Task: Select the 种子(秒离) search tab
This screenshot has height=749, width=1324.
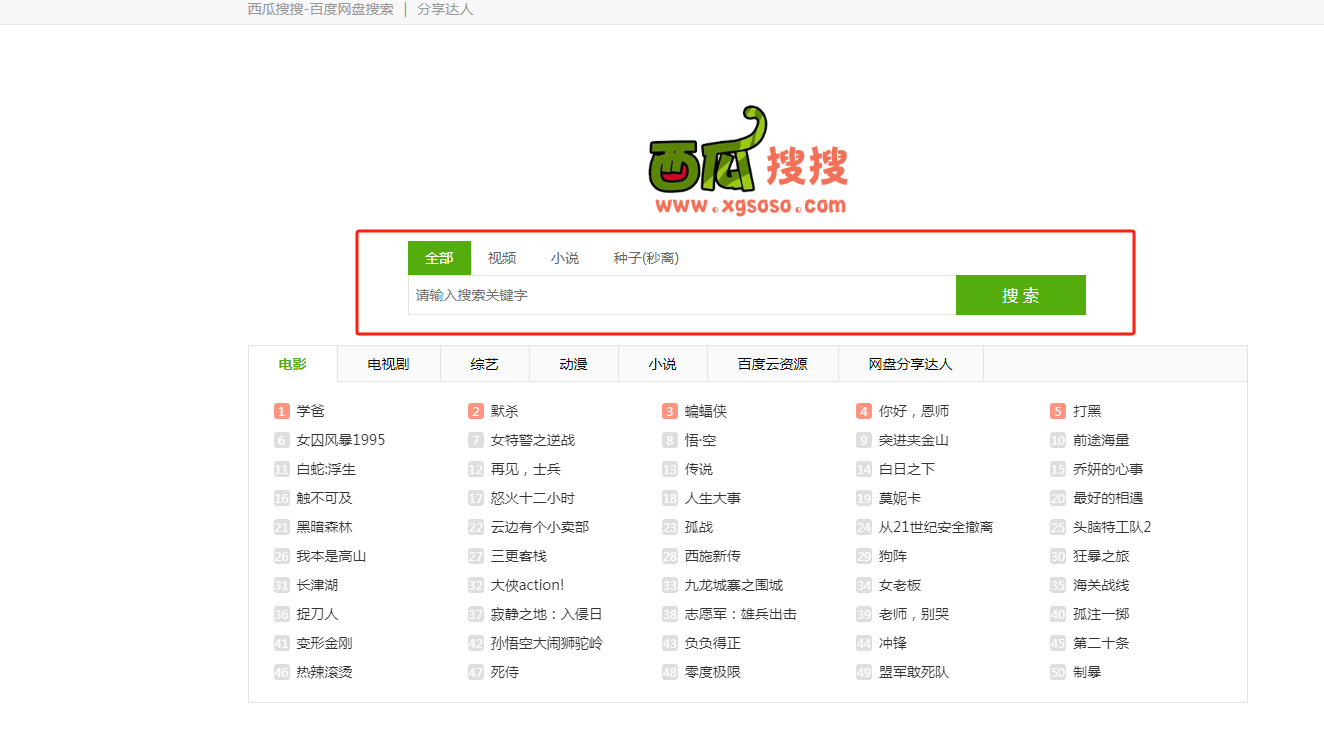Action: click(646, 258)
